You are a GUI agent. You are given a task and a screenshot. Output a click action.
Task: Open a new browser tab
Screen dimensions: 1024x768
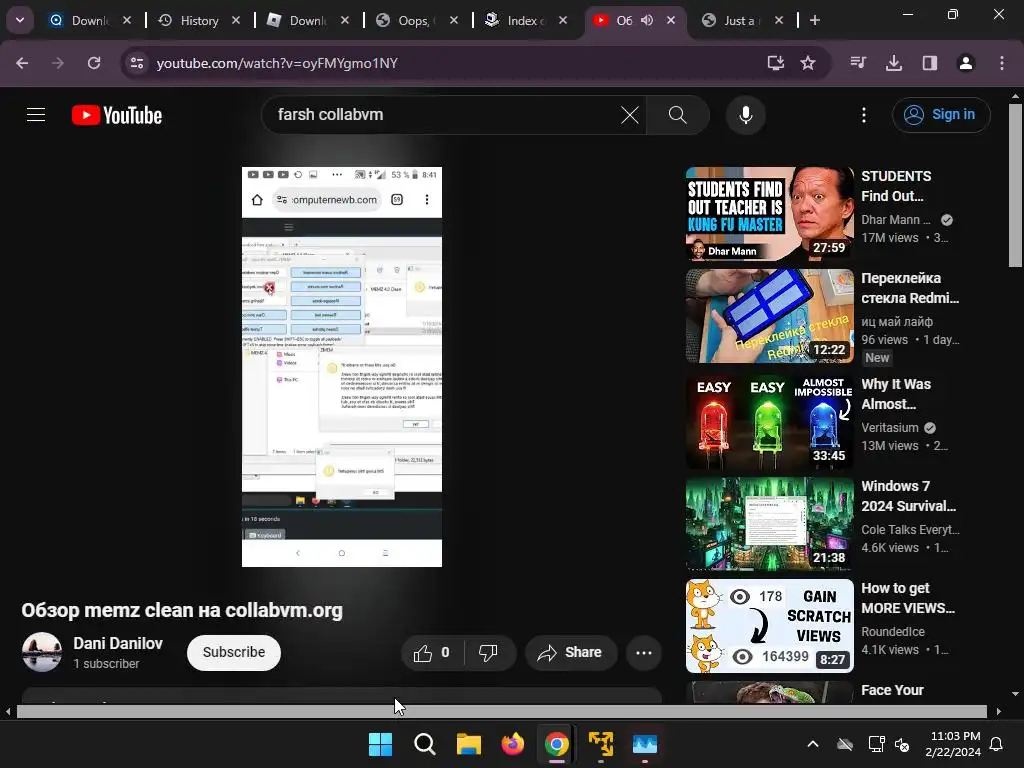[x=814, y=20]
